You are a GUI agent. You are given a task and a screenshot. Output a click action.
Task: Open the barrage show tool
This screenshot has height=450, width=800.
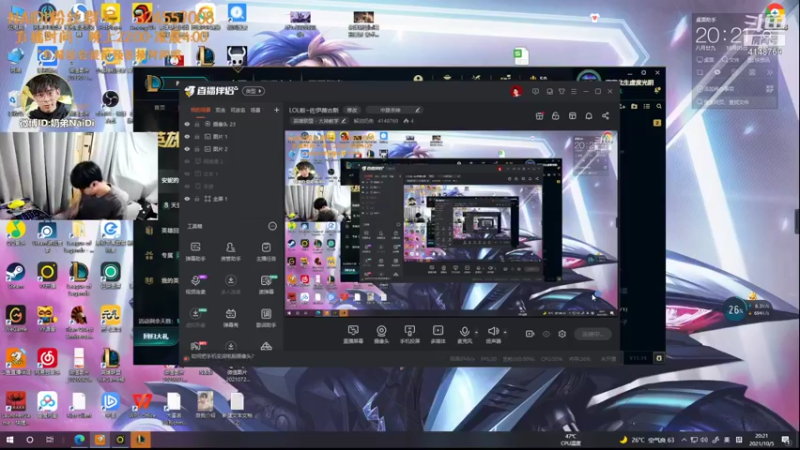(x=231, y=317)
